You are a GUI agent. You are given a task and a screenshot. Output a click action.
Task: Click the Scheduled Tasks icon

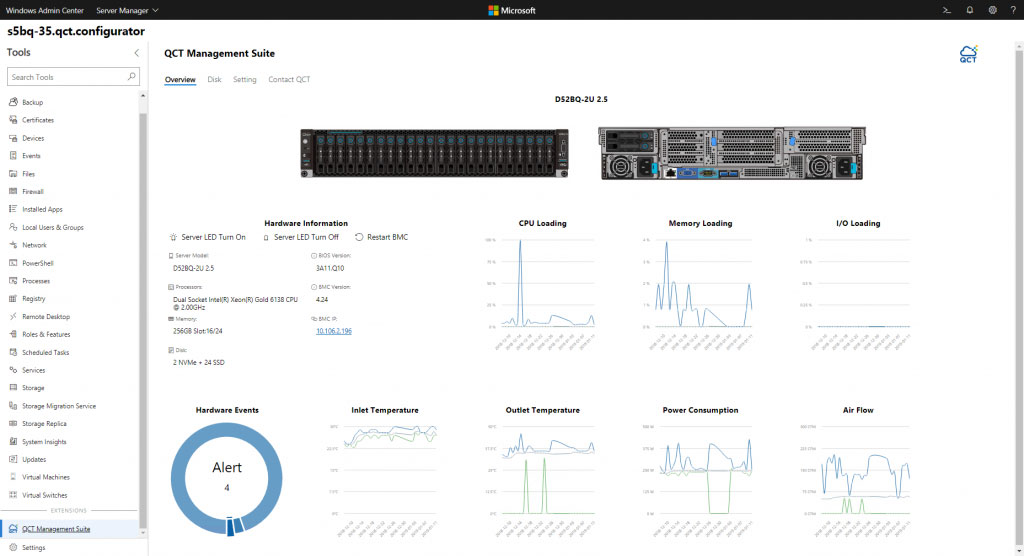click(13, 352)
